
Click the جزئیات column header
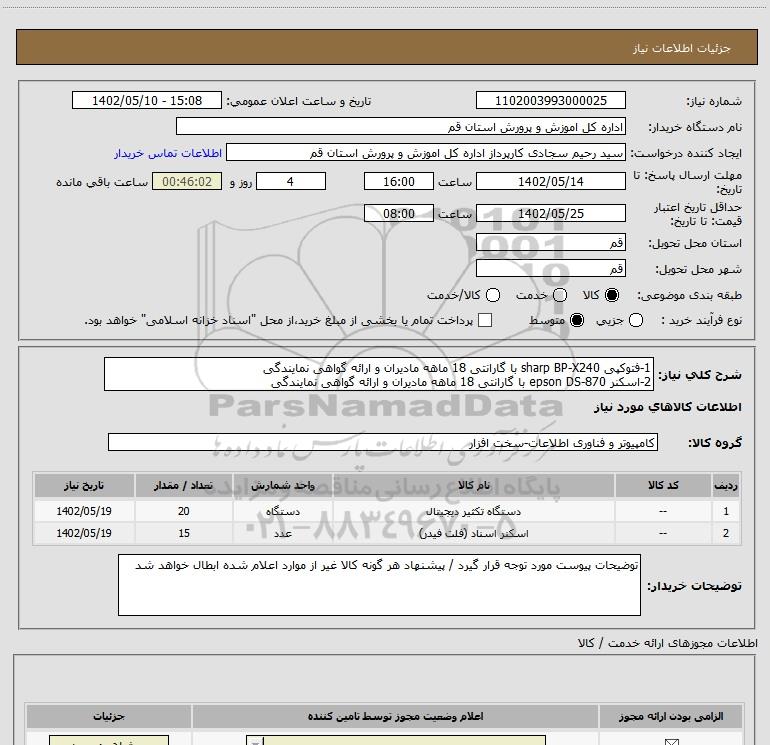pyautogui.click(x=109, y=717)
